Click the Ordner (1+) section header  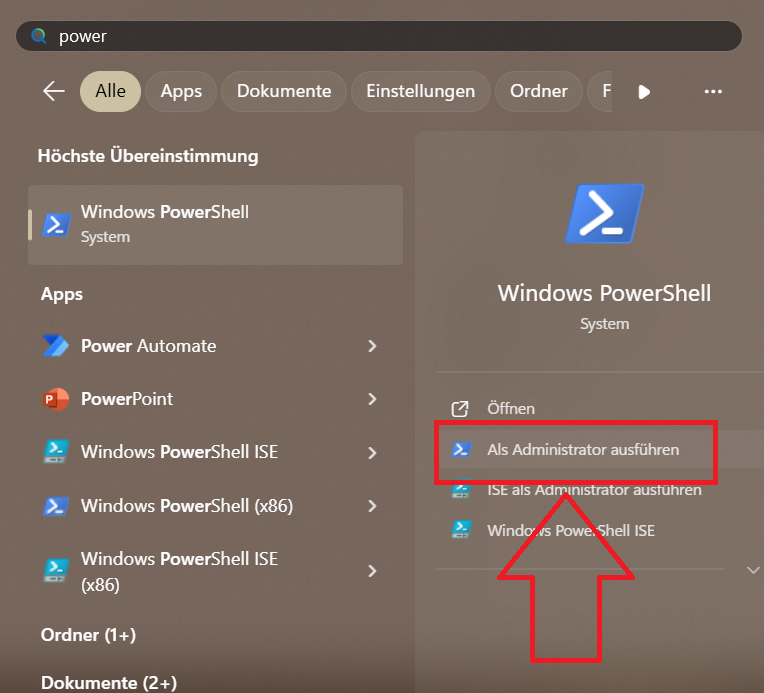point(88,635)
